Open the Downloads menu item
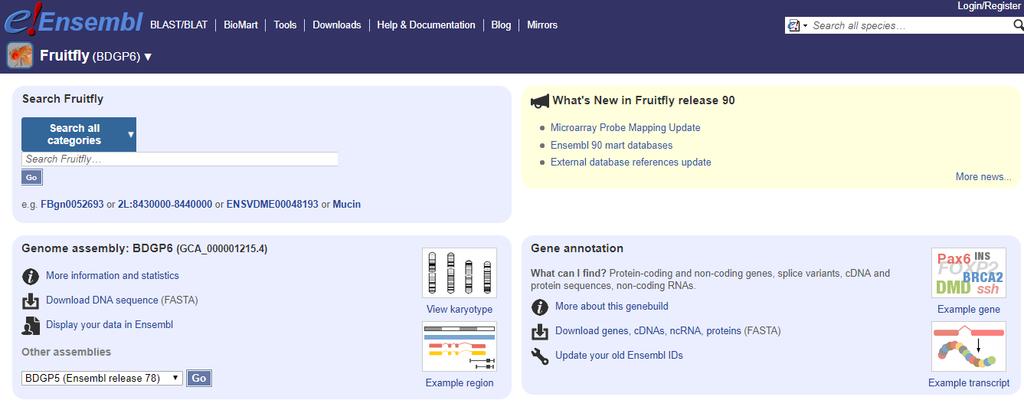The image size is (1024, 407). coord(336,25)
